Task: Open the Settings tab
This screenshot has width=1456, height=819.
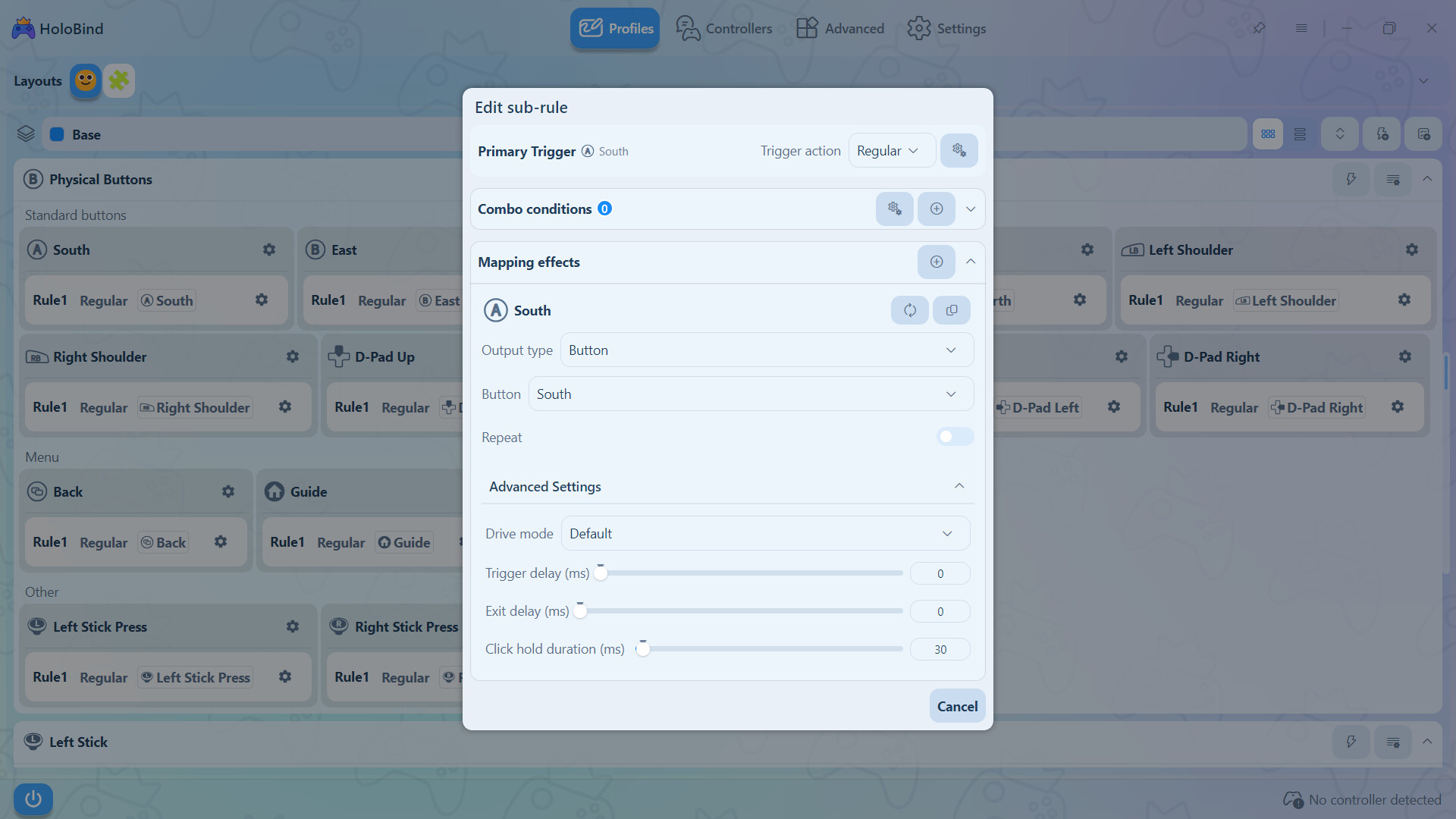Action: pos(946,28)
